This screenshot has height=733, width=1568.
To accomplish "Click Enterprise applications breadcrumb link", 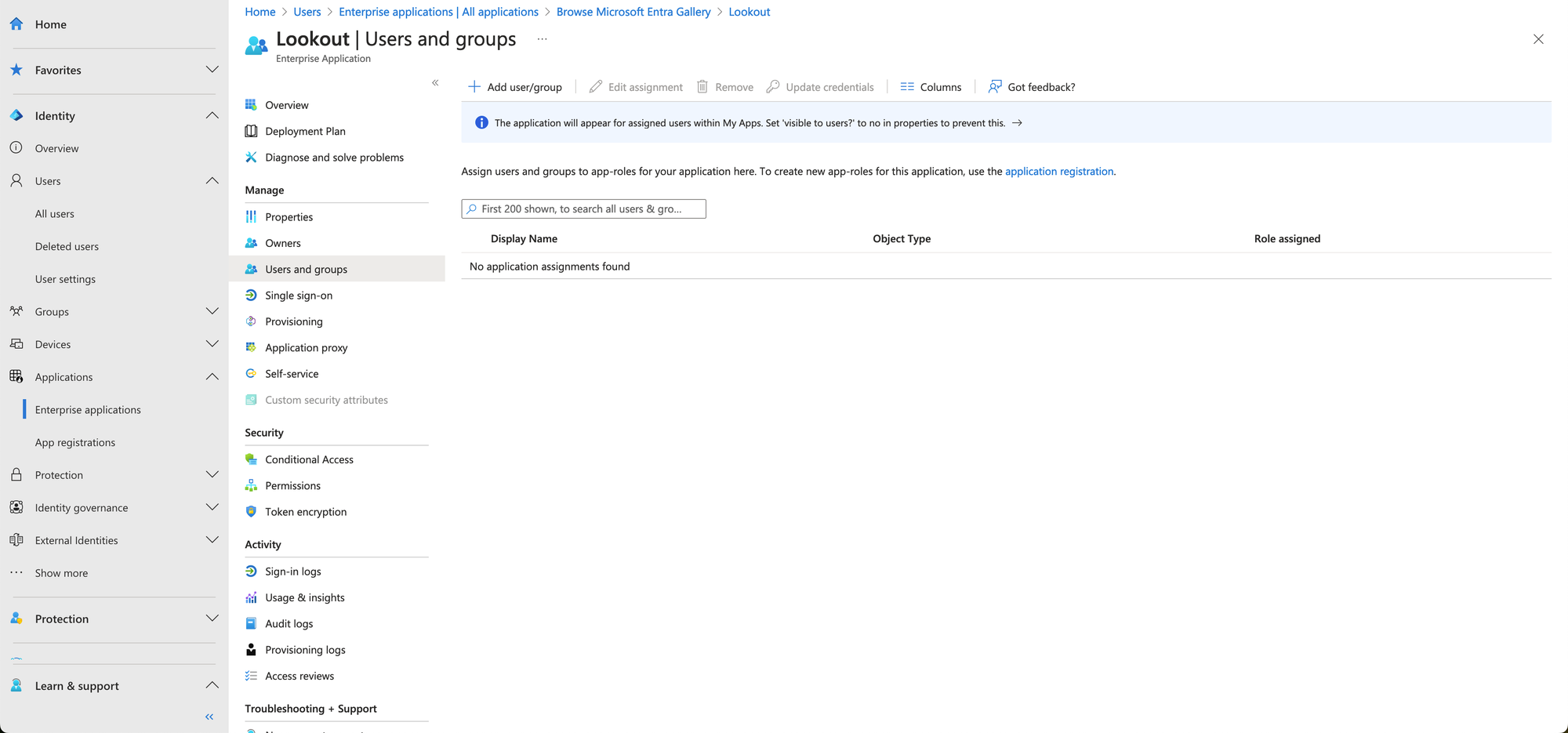I will (x=438, y=12).
